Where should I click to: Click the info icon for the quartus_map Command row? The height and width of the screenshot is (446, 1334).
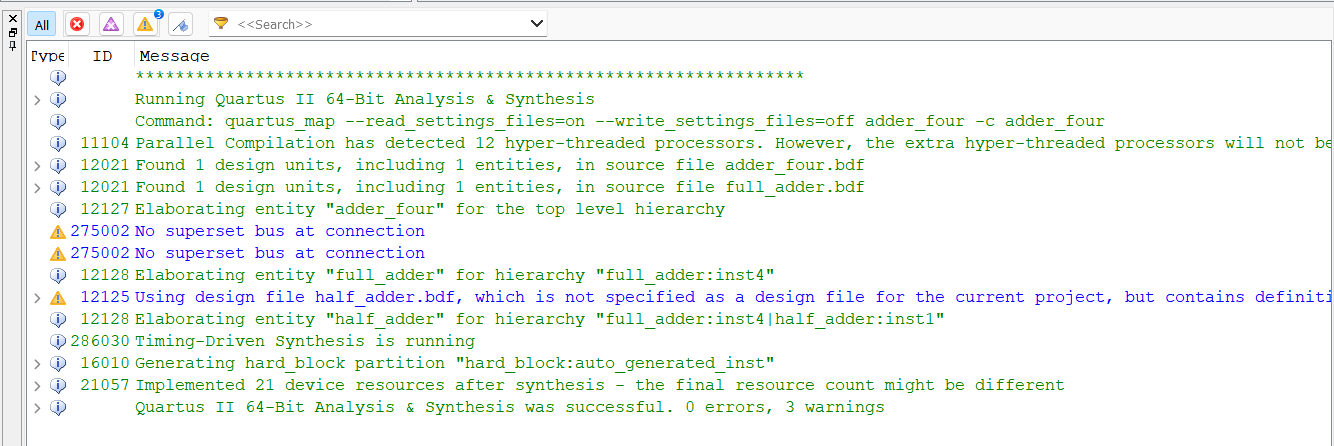coord(58,121)
